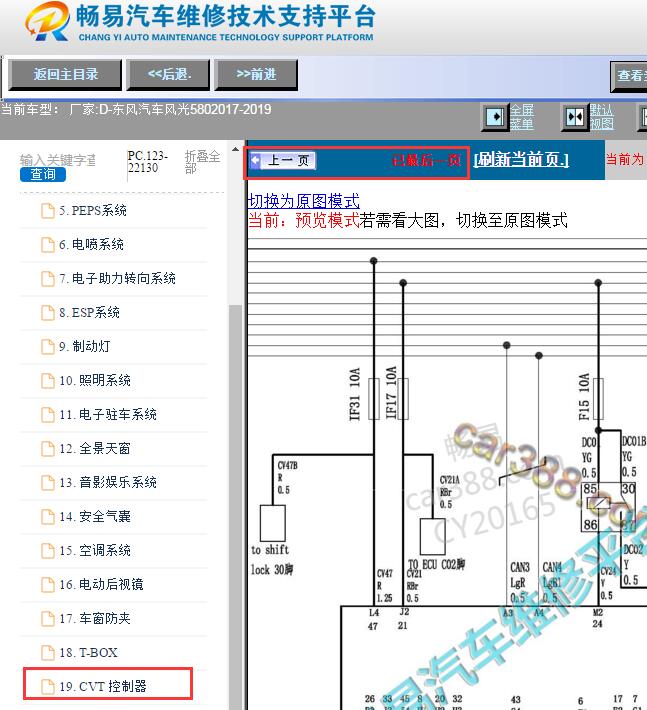Click the blue left-arrow icon of 上一页
Viewport: 647px width, 710px height.
tap(256, 160)
